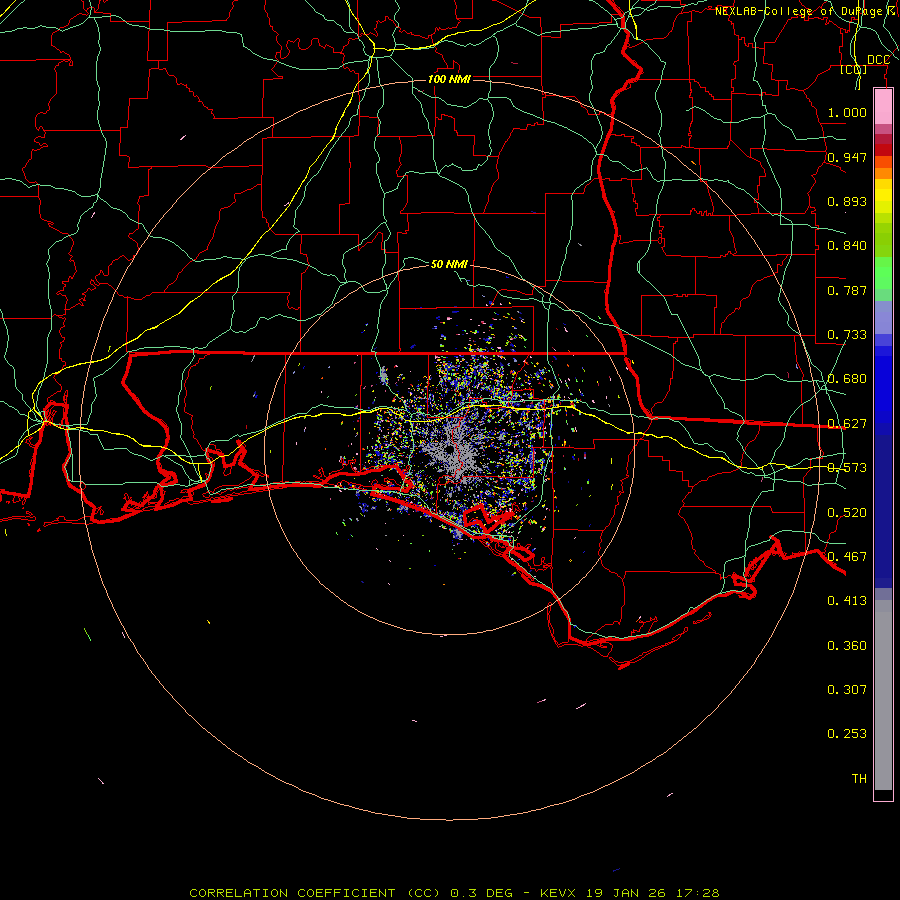Click the 100 NMI range ring label

click(x=449, y=79)
